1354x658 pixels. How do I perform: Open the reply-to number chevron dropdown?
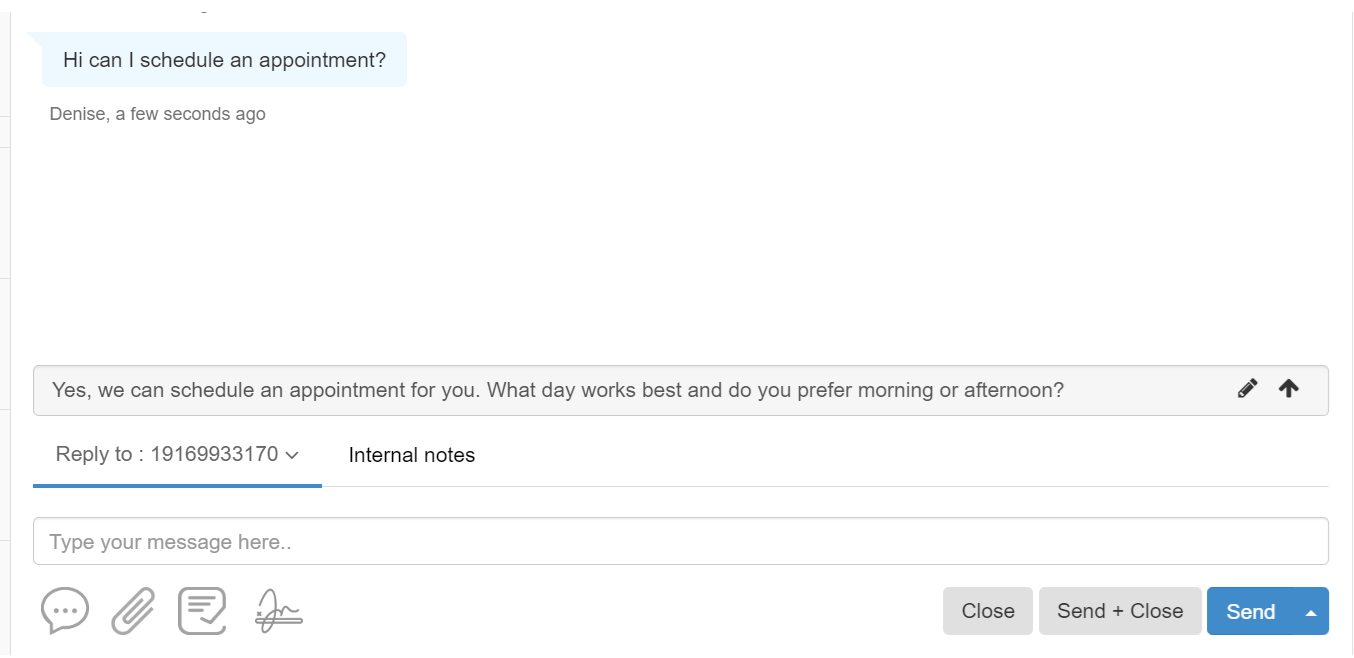[292, 455]
